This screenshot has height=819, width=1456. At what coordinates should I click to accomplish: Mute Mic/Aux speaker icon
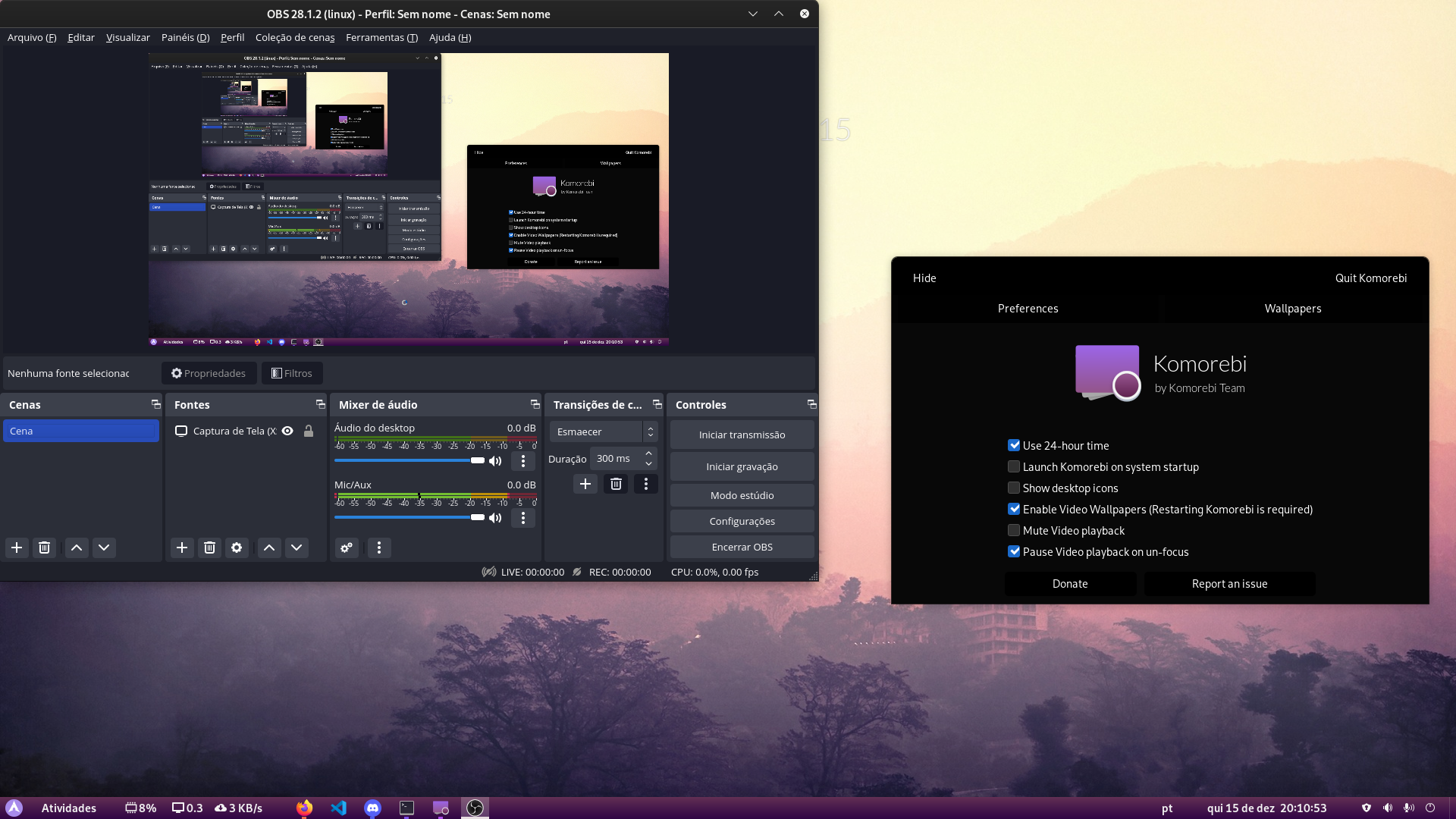[495, 518]
